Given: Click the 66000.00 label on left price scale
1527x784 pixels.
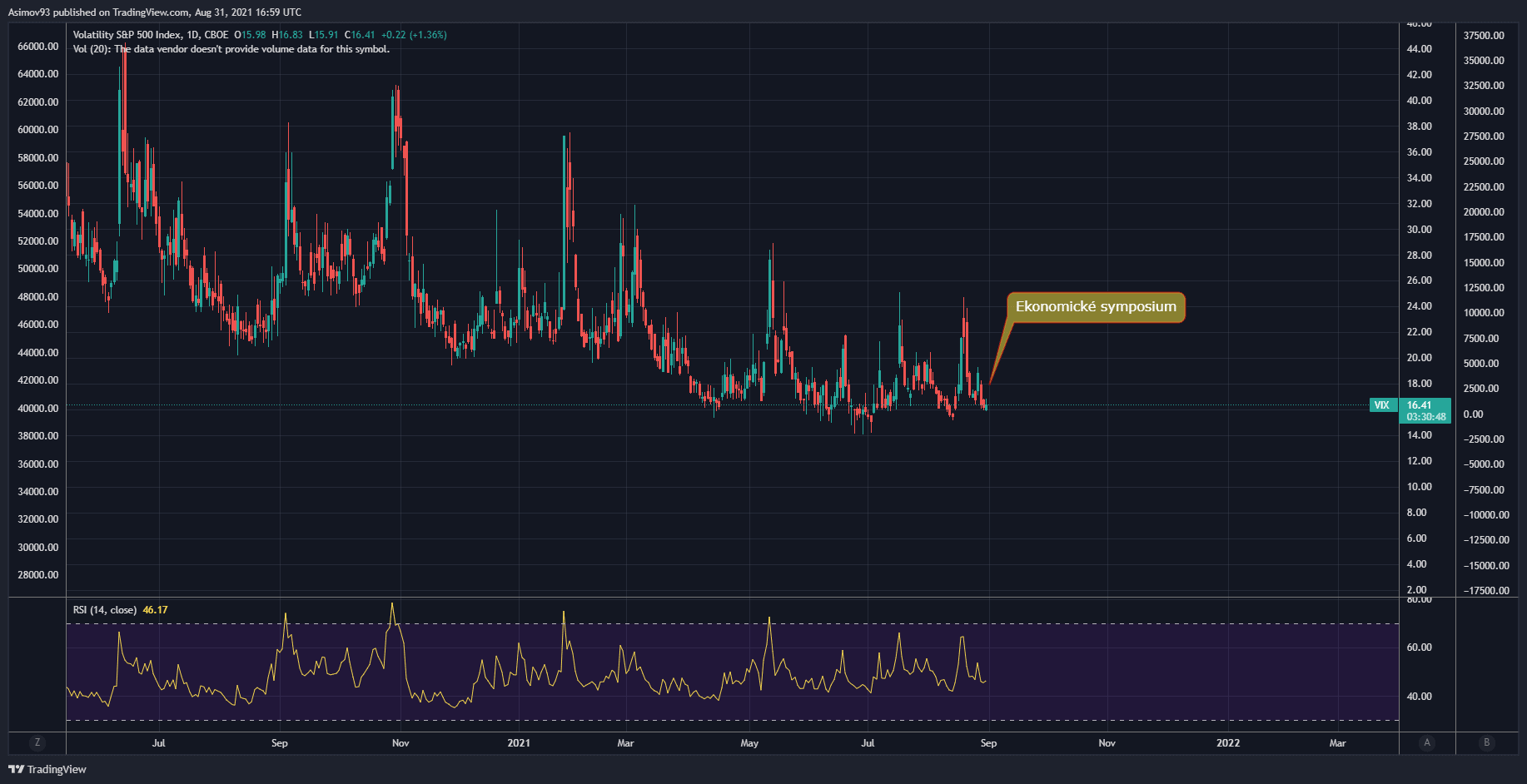Looking at the screenshot, I should 38,47.
